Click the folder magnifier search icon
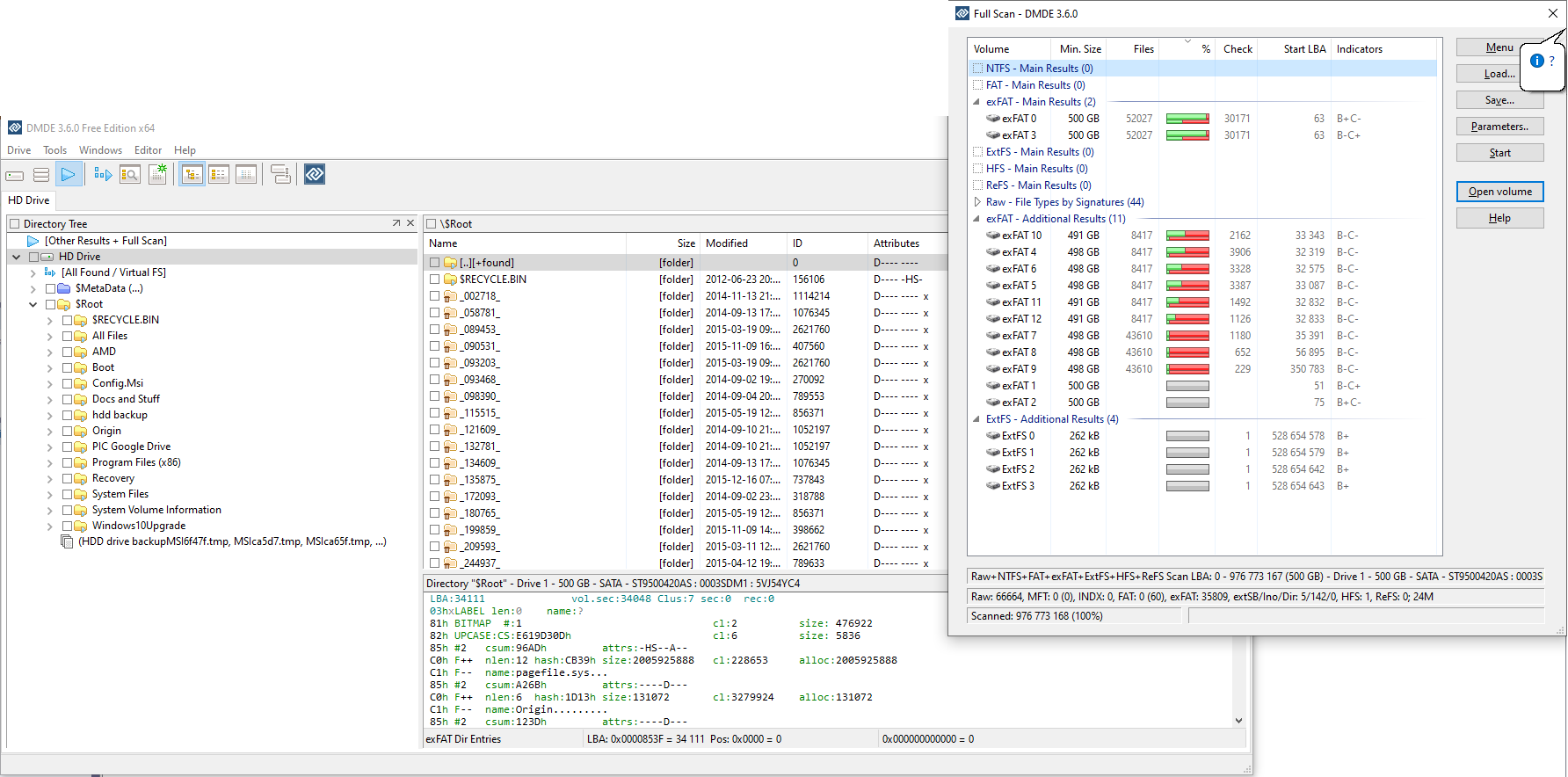Viewport: 1568px width, 777px height. [x=130, y=175]
